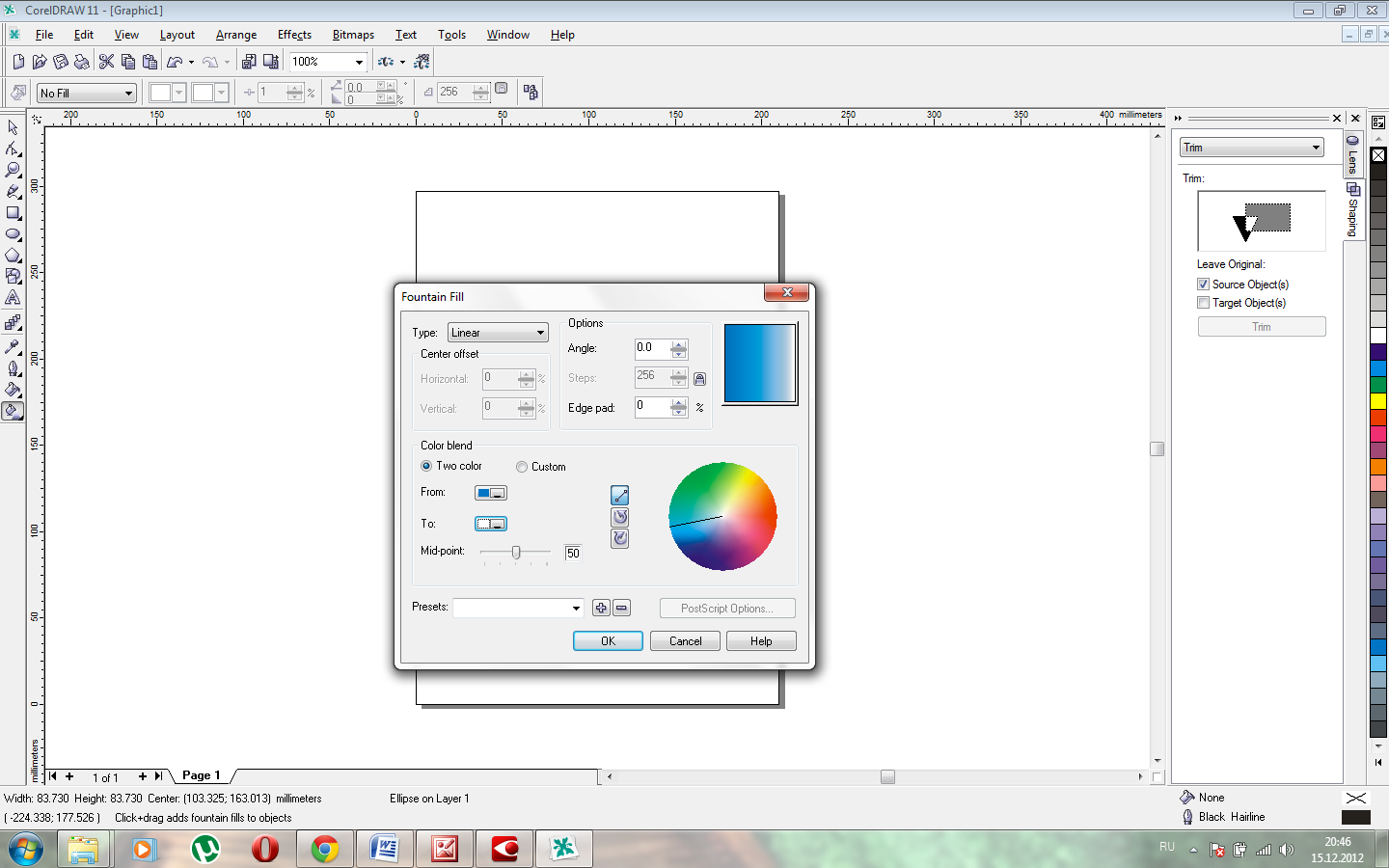Choose the clockwise color path icon
1389x868 pixels.
[620, 539]
